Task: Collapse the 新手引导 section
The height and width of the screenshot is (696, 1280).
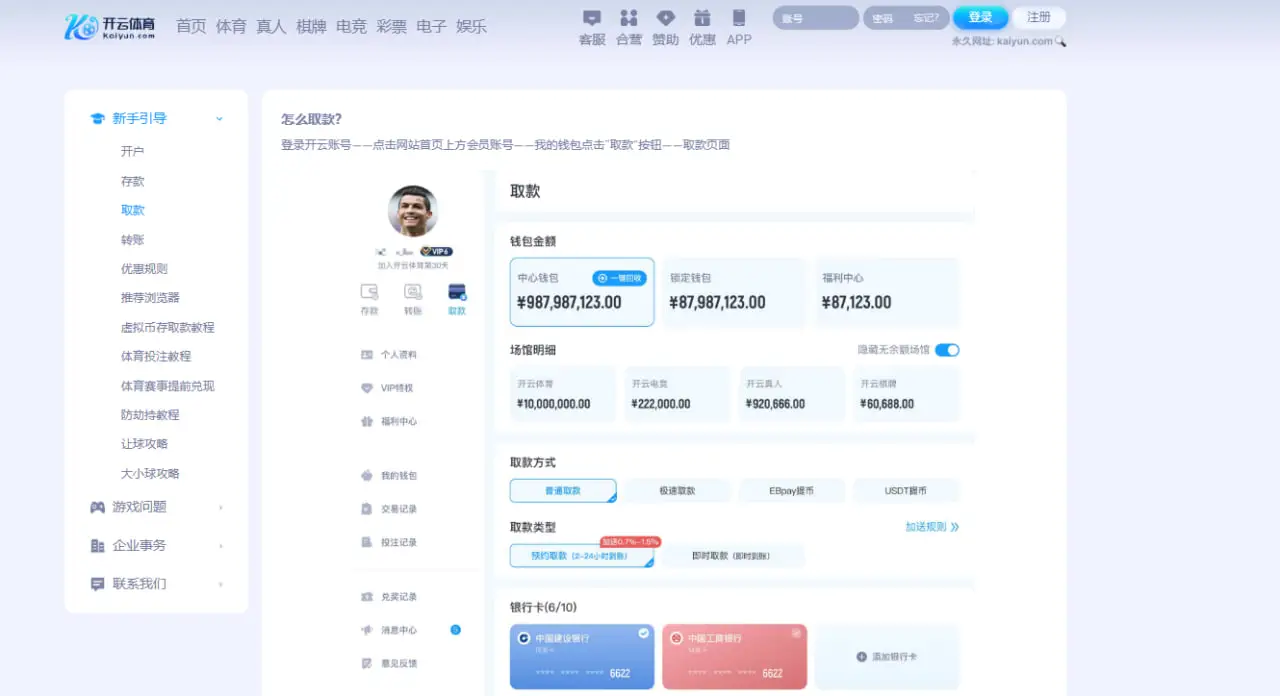Action: pyautogui.click(x=219, y=117)
